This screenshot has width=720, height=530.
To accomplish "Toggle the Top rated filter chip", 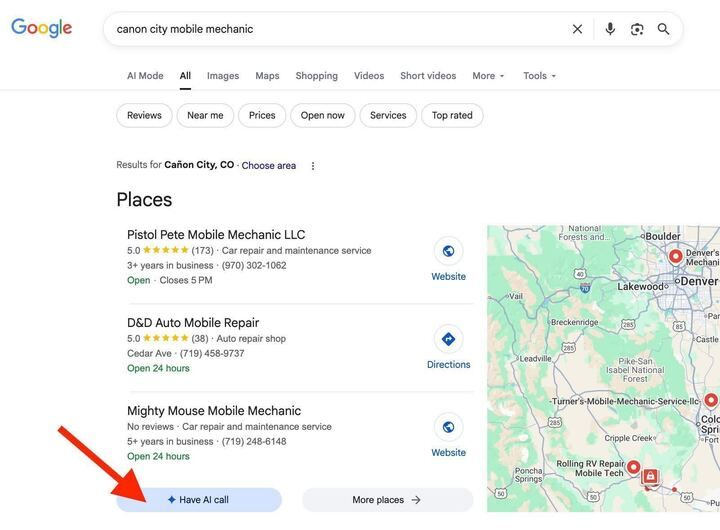I will point(452,115).
